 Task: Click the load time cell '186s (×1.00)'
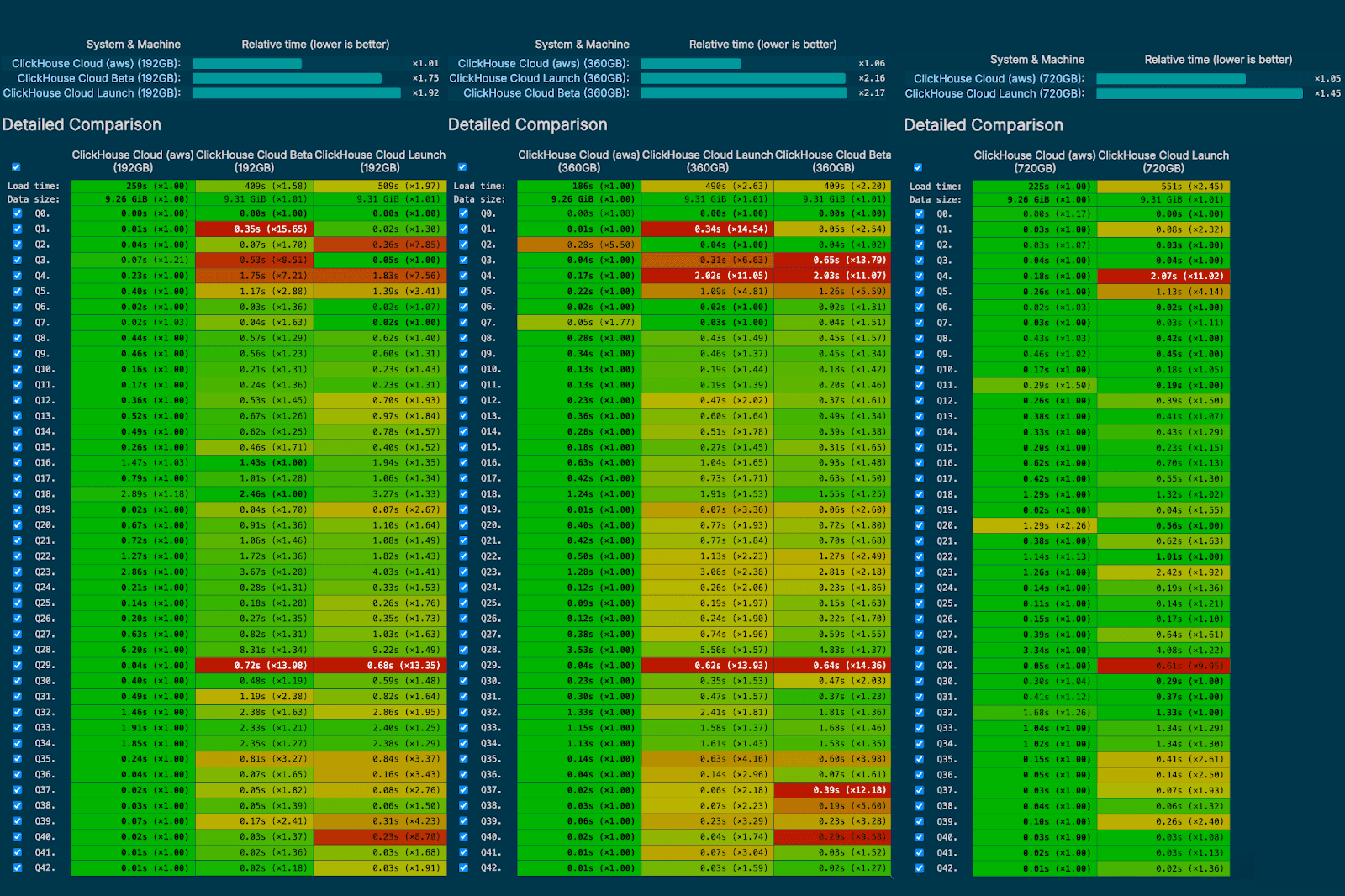pos(579,186)
